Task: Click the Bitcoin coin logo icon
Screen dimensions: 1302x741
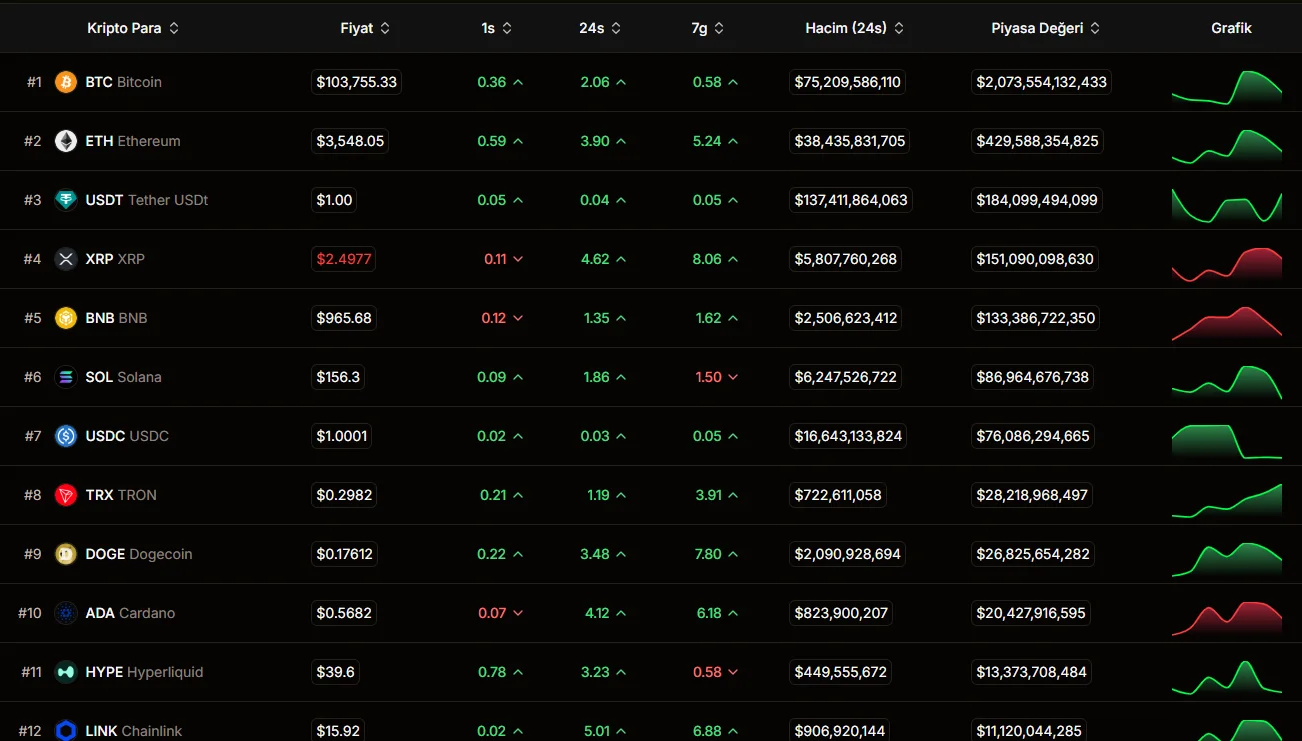Action: [x=66, y=82]
